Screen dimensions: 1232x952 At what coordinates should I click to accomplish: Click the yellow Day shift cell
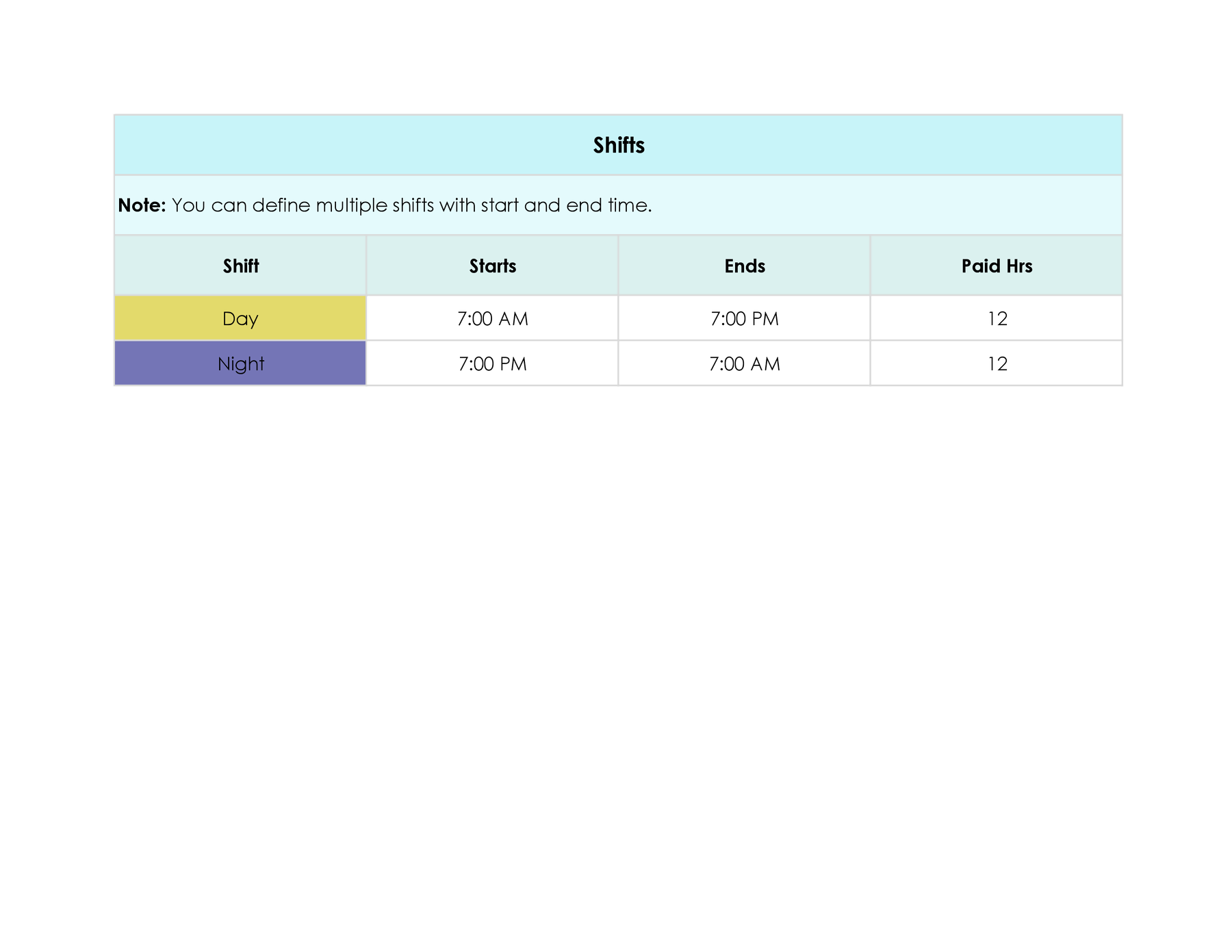click(x=240, y=318)
